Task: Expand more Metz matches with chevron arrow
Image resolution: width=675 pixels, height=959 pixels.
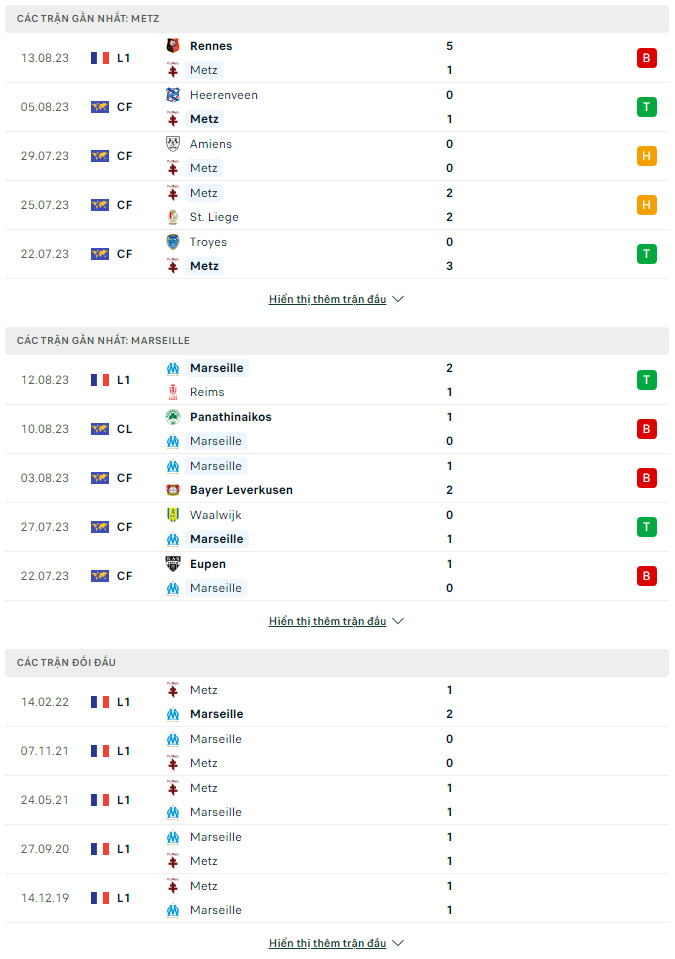Action: [x=398, y=299]
